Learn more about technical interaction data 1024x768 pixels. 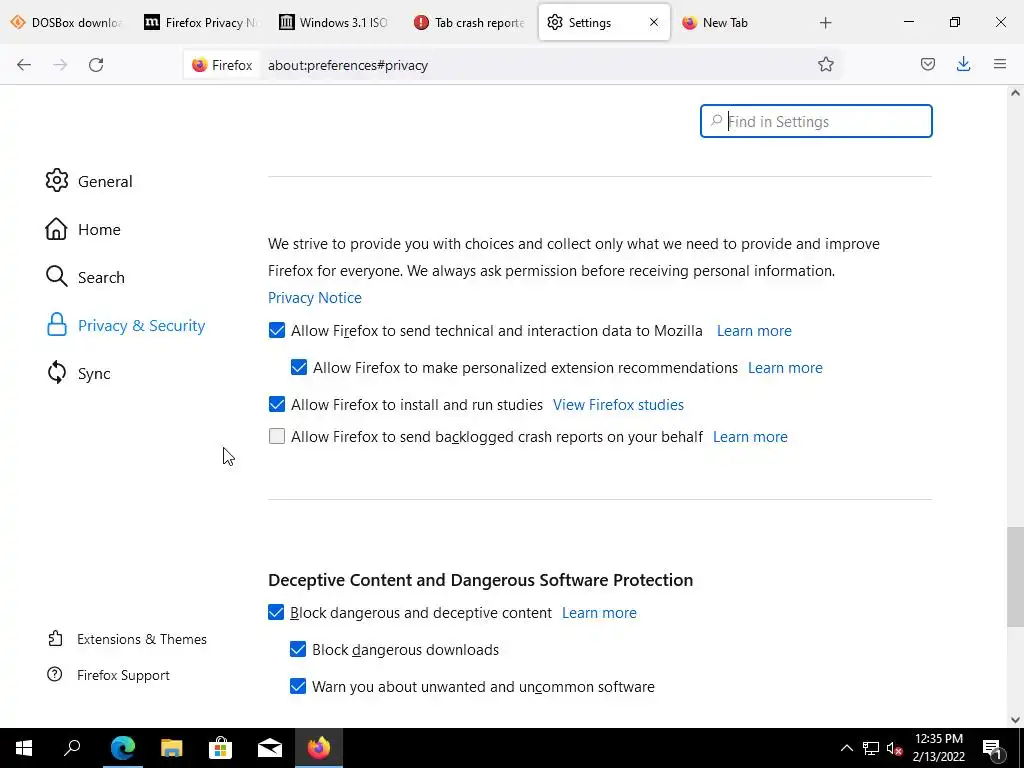pos(754,330)
